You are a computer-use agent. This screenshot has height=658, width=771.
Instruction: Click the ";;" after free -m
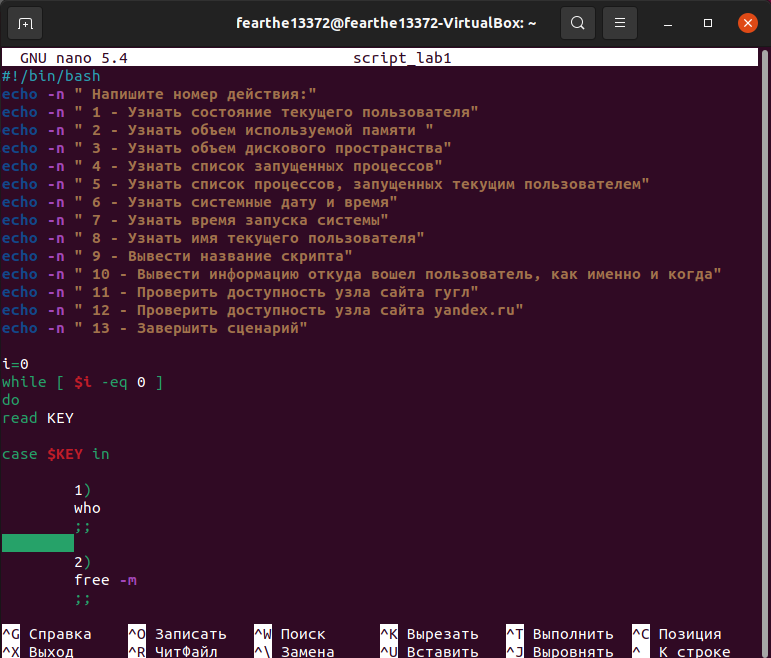[x=83, y=598]
